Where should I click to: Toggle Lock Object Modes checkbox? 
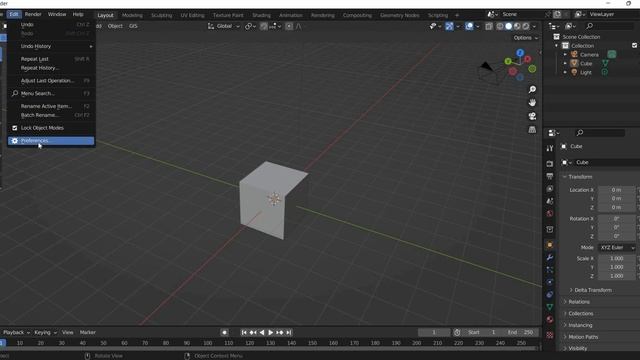click(15, 128)
